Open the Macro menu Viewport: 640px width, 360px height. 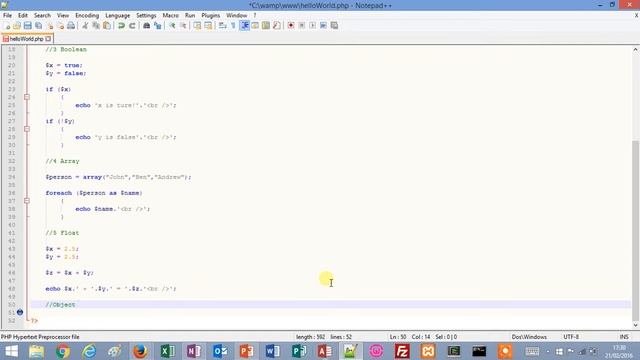point(171,16)
